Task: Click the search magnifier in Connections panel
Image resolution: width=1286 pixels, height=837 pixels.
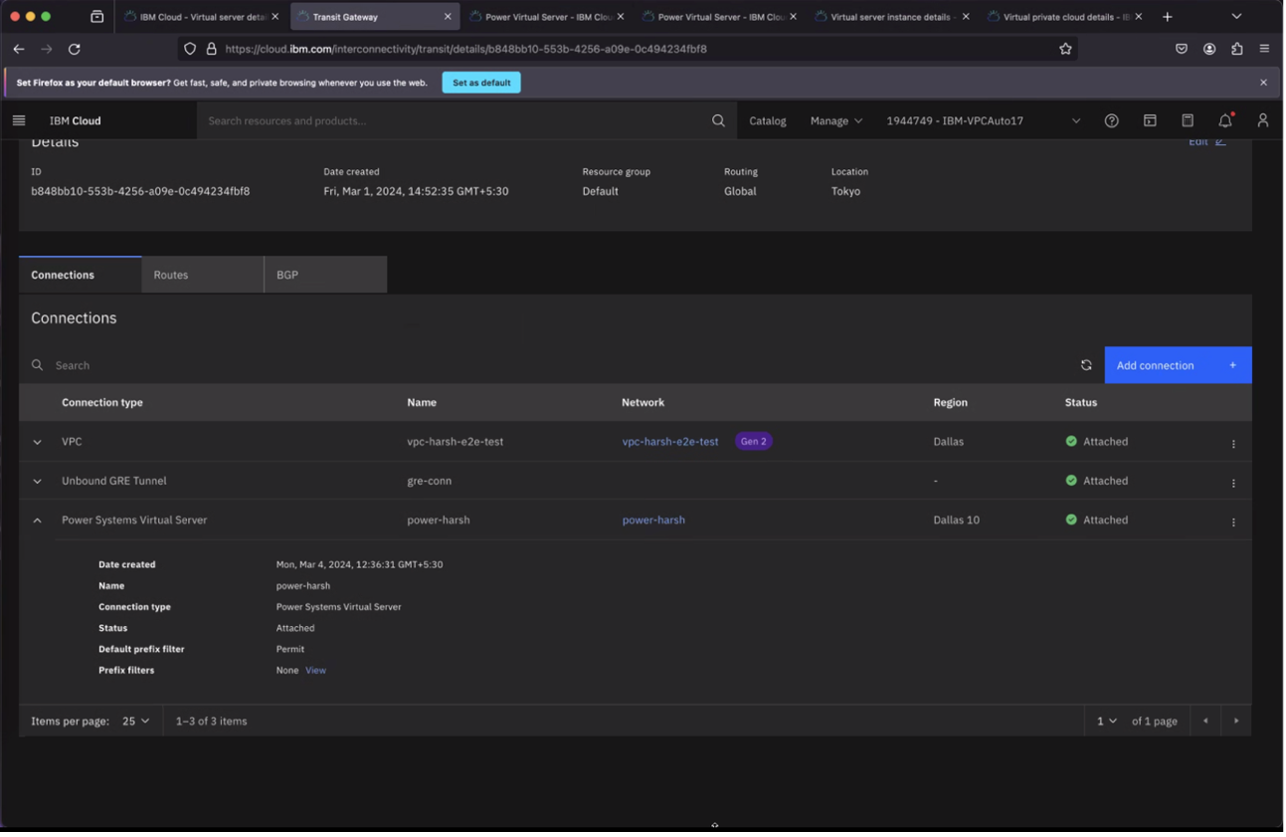Action: [x=37, y=365]
